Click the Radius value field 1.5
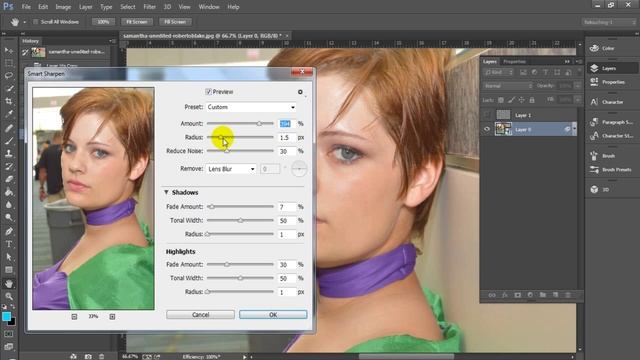640x360 pixels. [287, 138]
